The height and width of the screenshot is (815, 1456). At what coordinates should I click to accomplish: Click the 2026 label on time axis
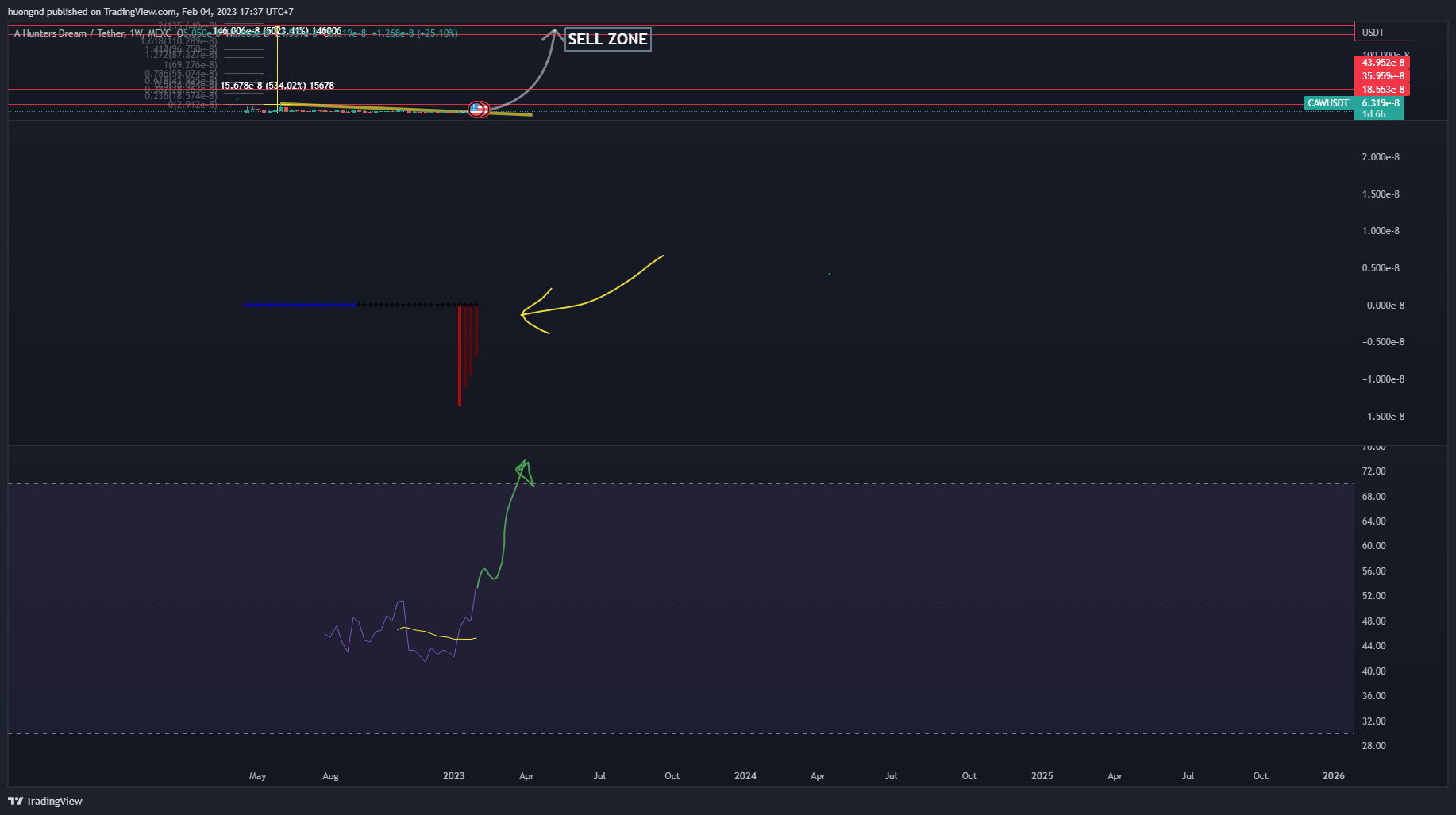coord(1333,776)
